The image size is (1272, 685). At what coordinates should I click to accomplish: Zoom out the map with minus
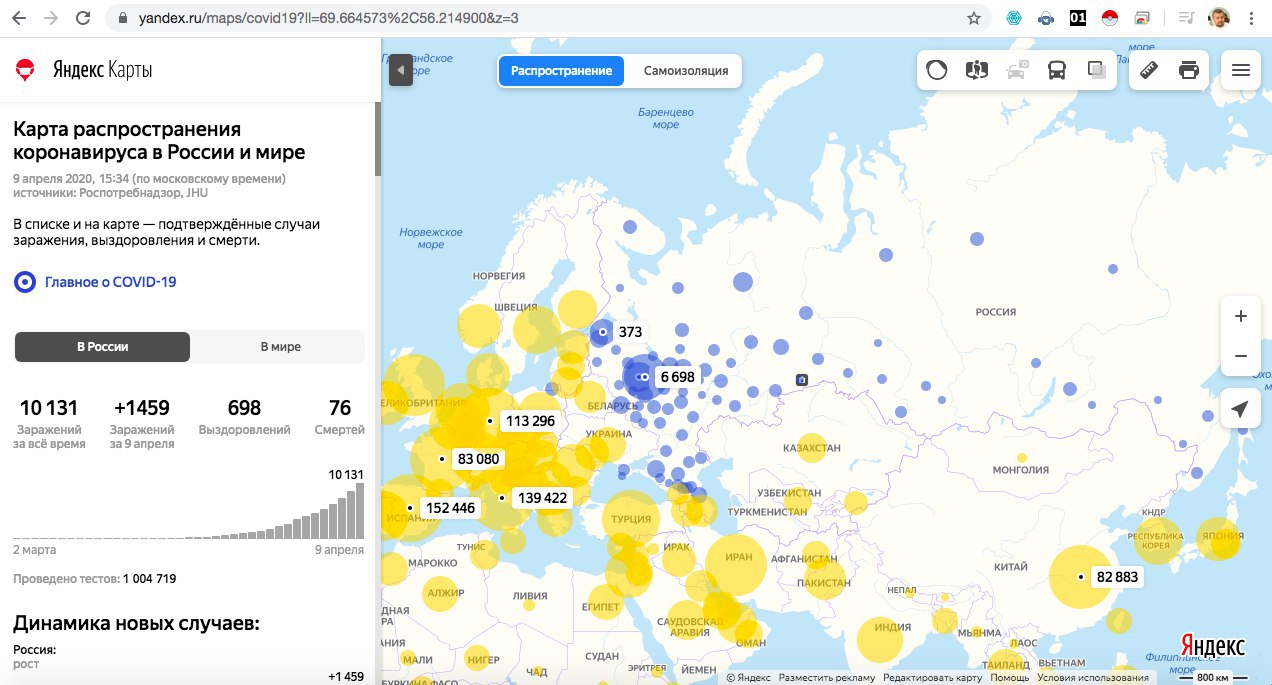pyautogui.click(x=1241, y=356)
